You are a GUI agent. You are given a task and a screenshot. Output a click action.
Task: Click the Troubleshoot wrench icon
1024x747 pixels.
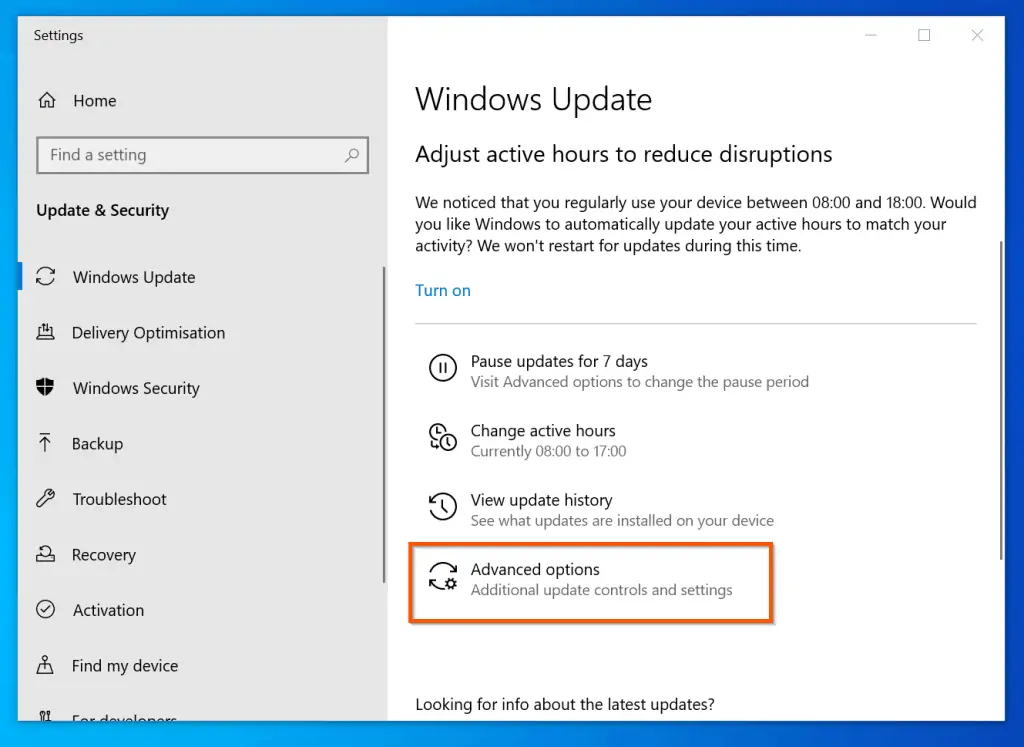[46, 499]
